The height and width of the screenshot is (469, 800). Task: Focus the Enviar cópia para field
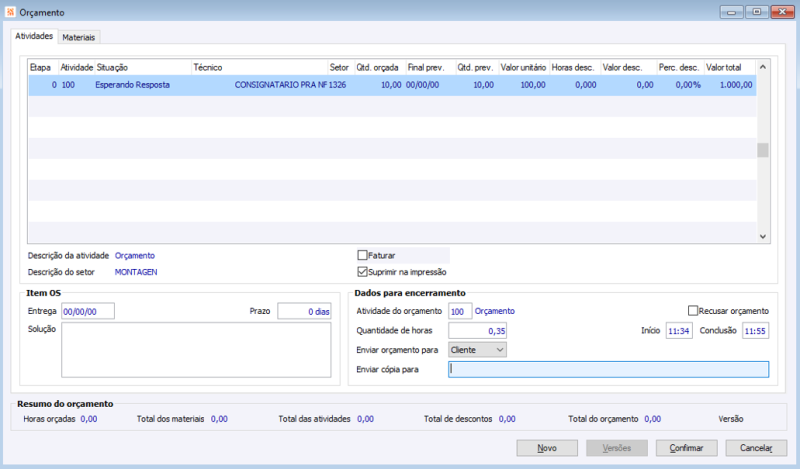click(608, 369)
